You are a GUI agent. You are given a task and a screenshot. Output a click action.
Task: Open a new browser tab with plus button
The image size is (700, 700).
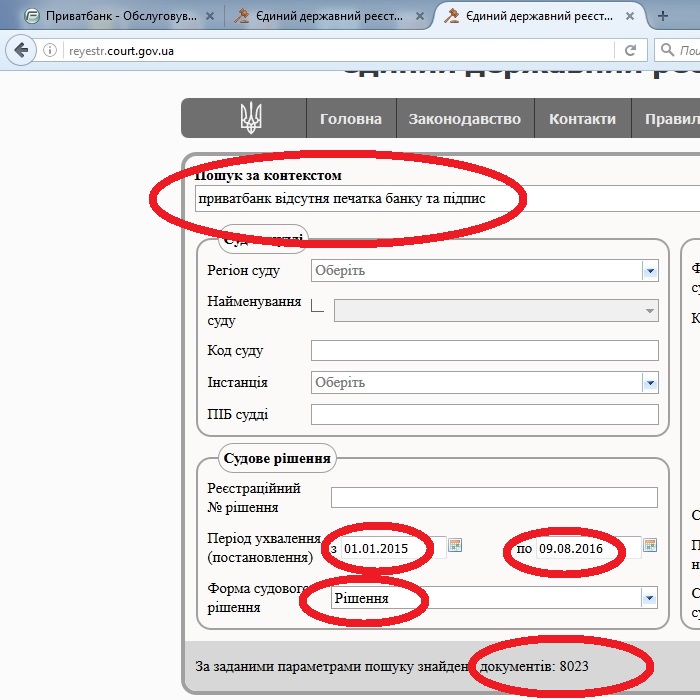click(663, 16)
